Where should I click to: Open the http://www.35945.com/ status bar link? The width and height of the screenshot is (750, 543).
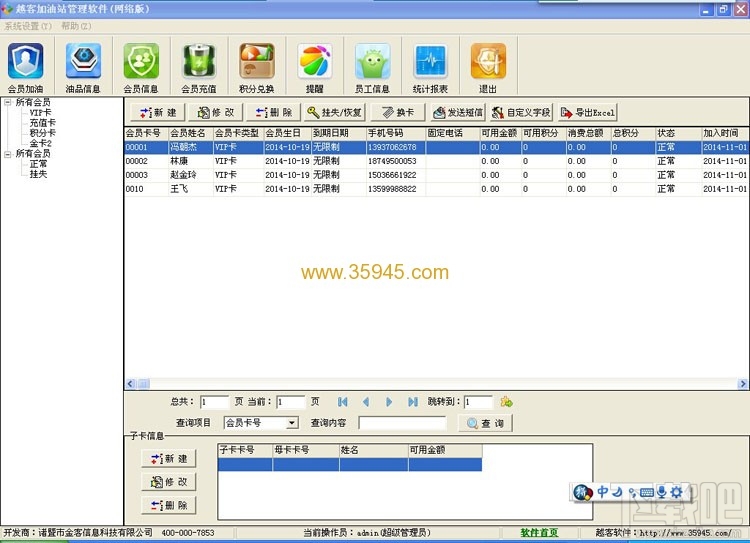tap(685, 533)
